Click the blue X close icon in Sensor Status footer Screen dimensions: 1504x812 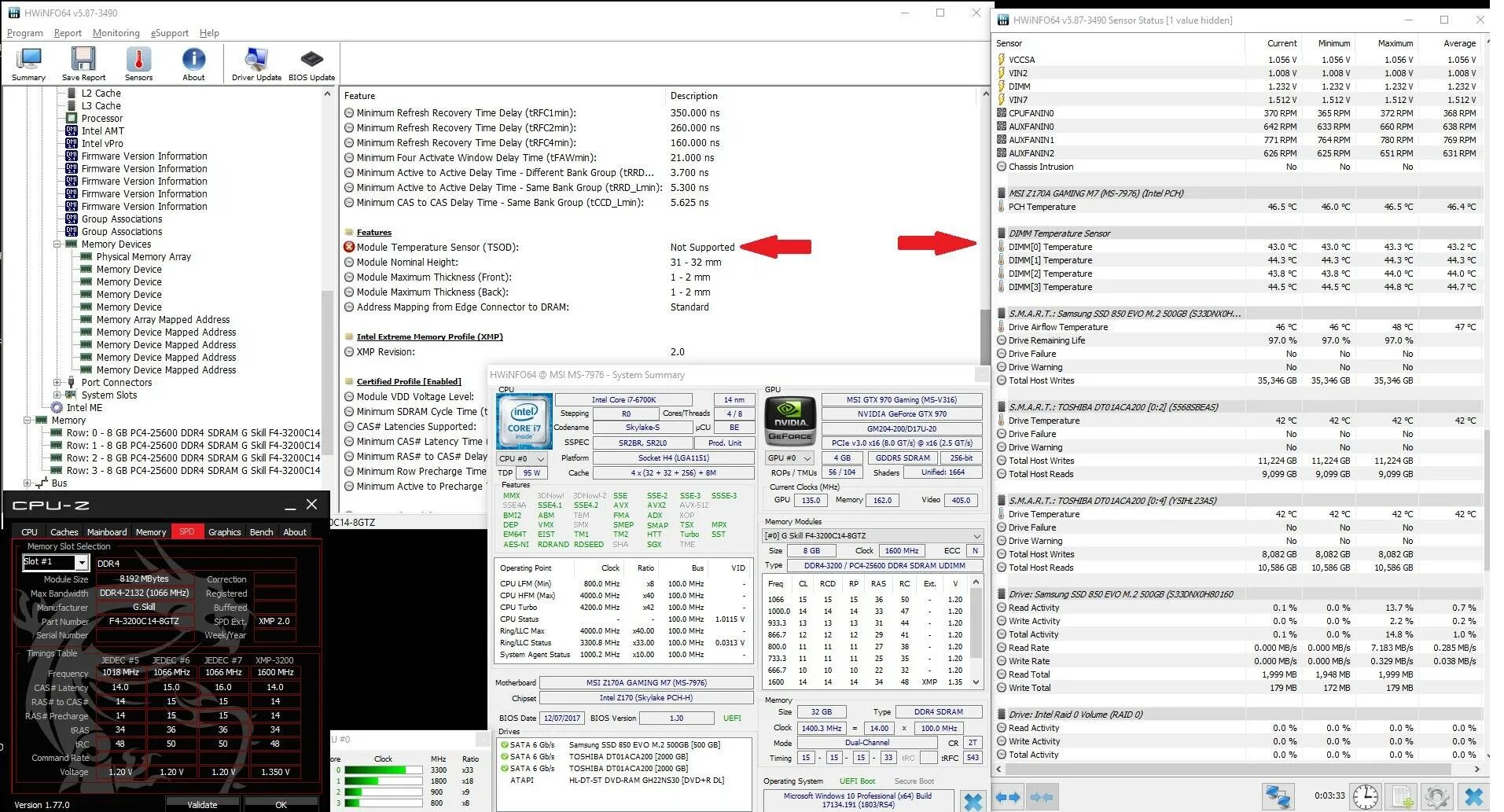click(1475, 796)
